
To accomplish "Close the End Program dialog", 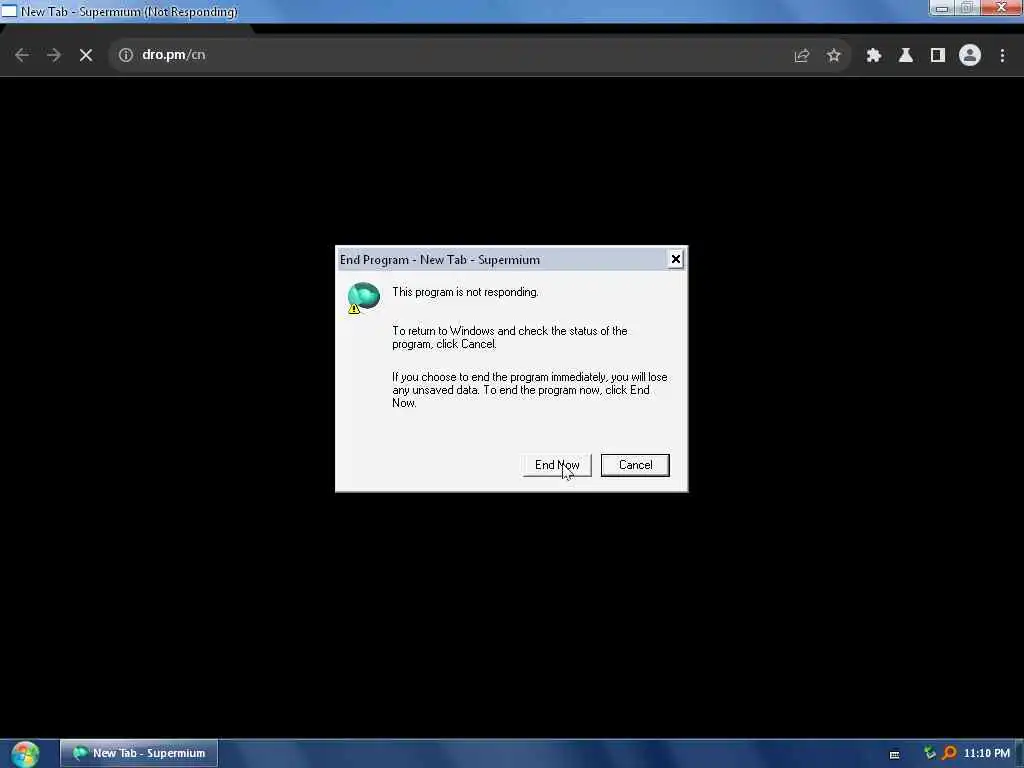I will pos(675,259).
